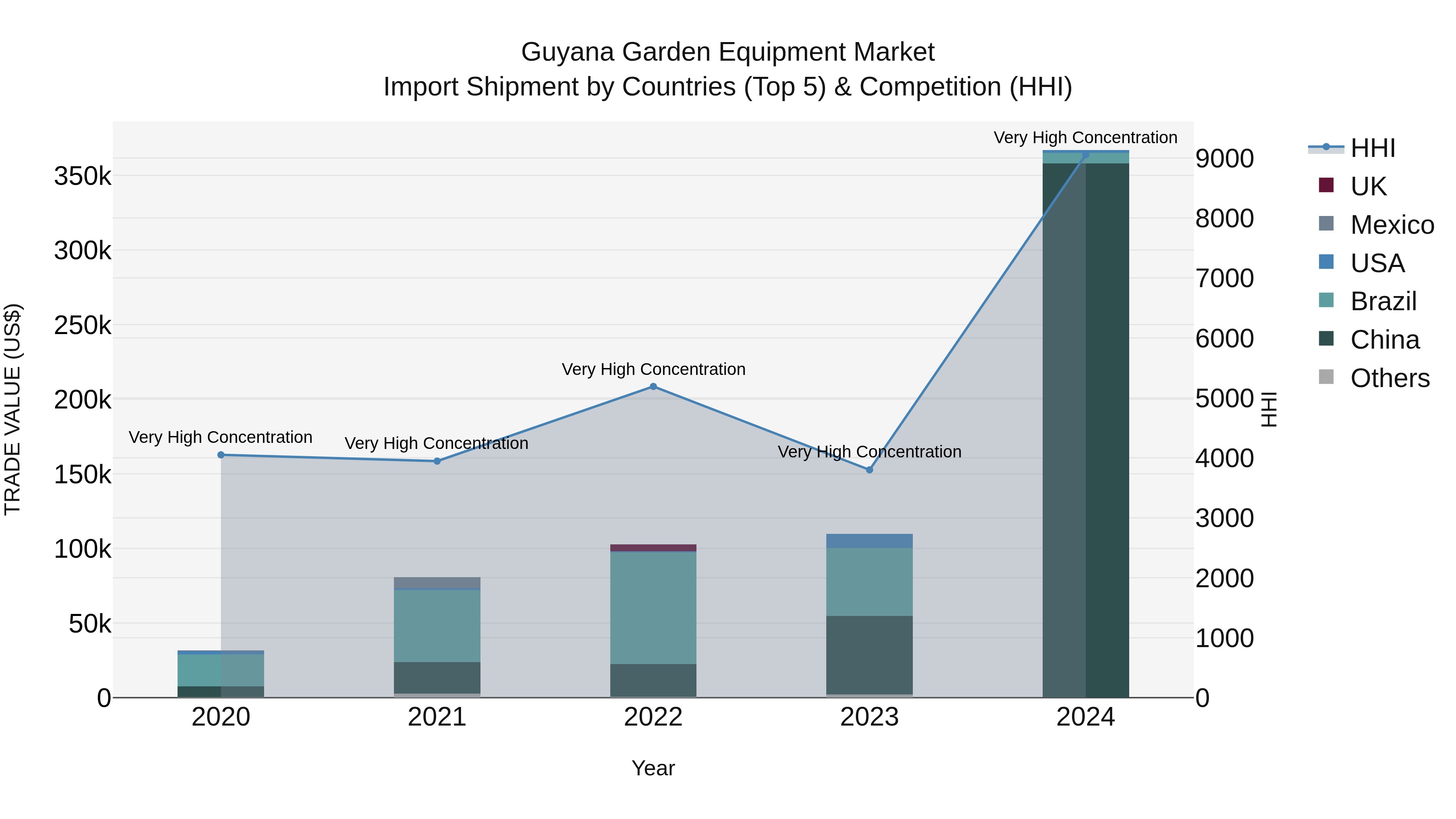The image size is (1456, 819).
Task: Click the 50k tick on trade value axis
Action: (x=90, y=624)
